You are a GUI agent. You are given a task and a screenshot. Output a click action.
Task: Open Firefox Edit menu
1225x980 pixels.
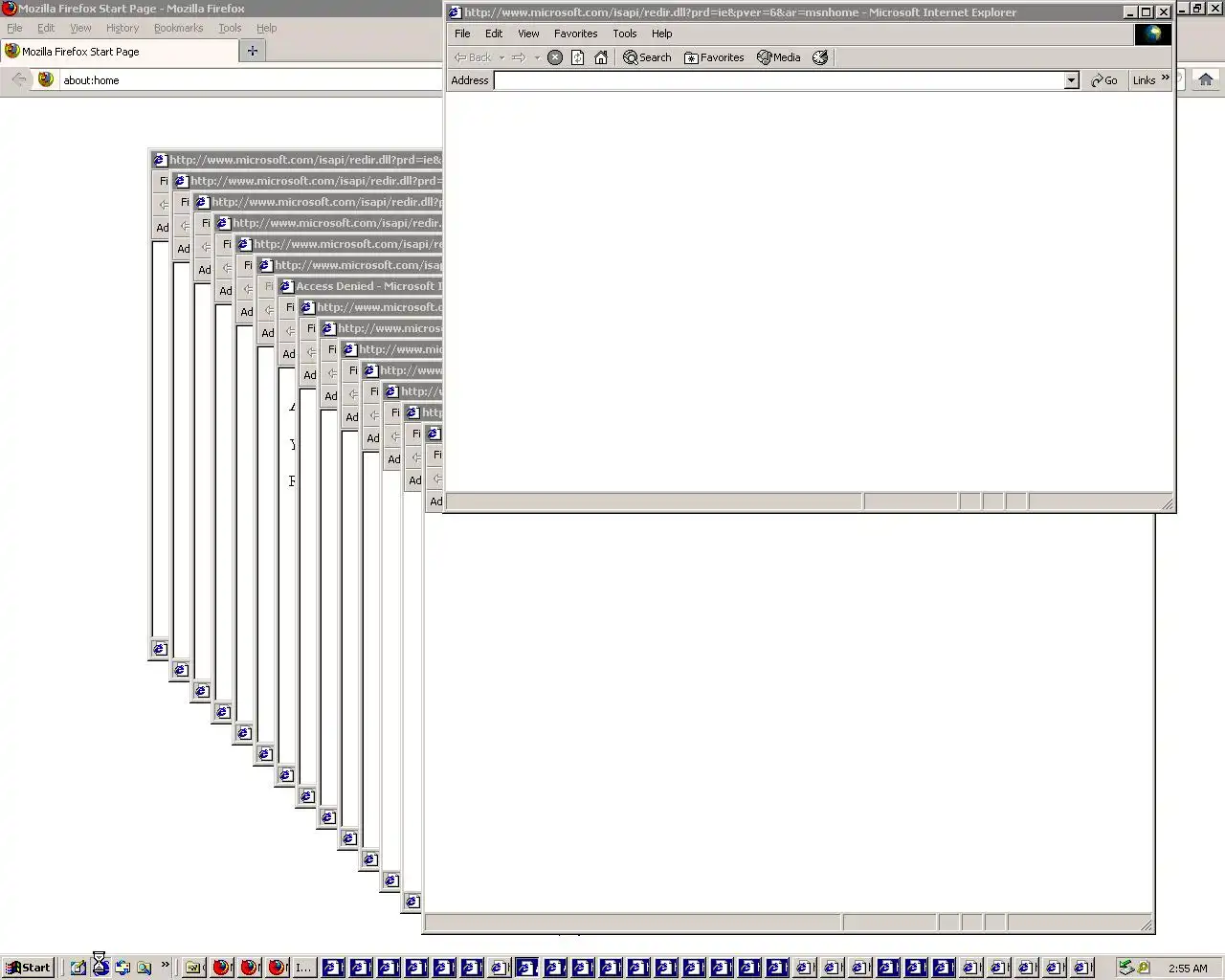pos(46,28)
